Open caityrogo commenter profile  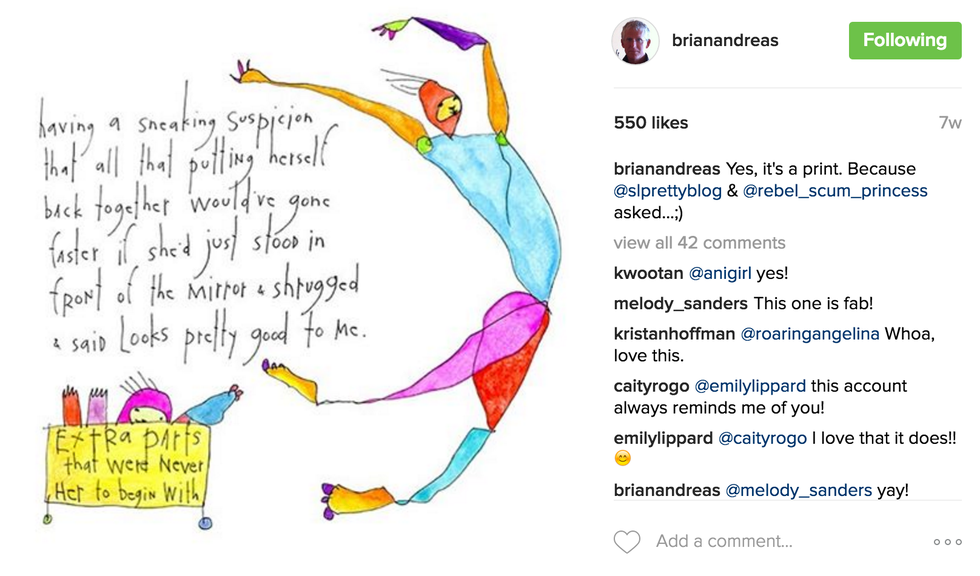coord(651,386)
